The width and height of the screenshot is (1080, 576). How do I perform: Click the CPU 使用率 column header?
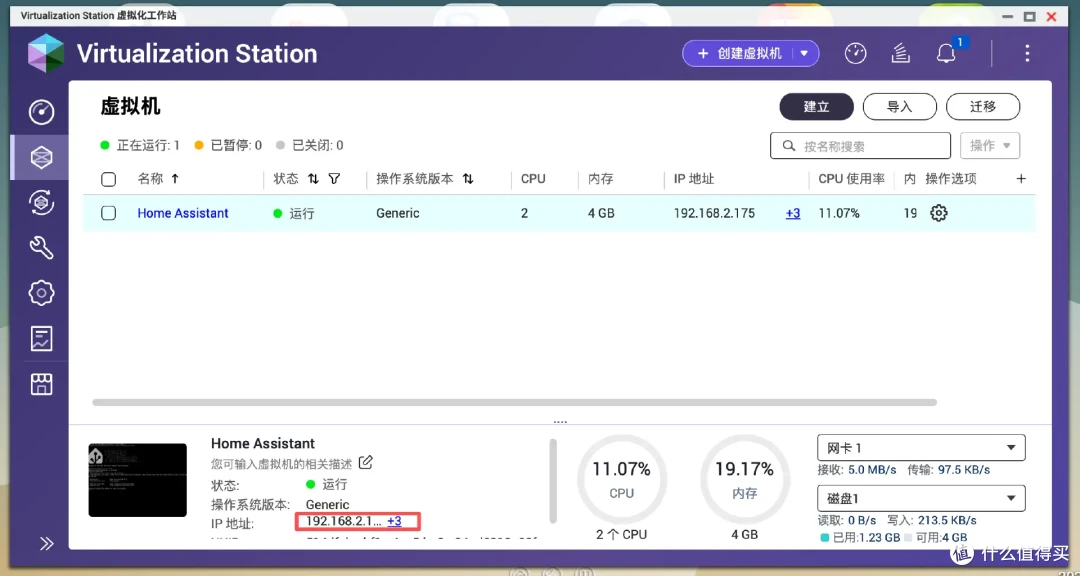pyautogui.click(x=851, y=179)
